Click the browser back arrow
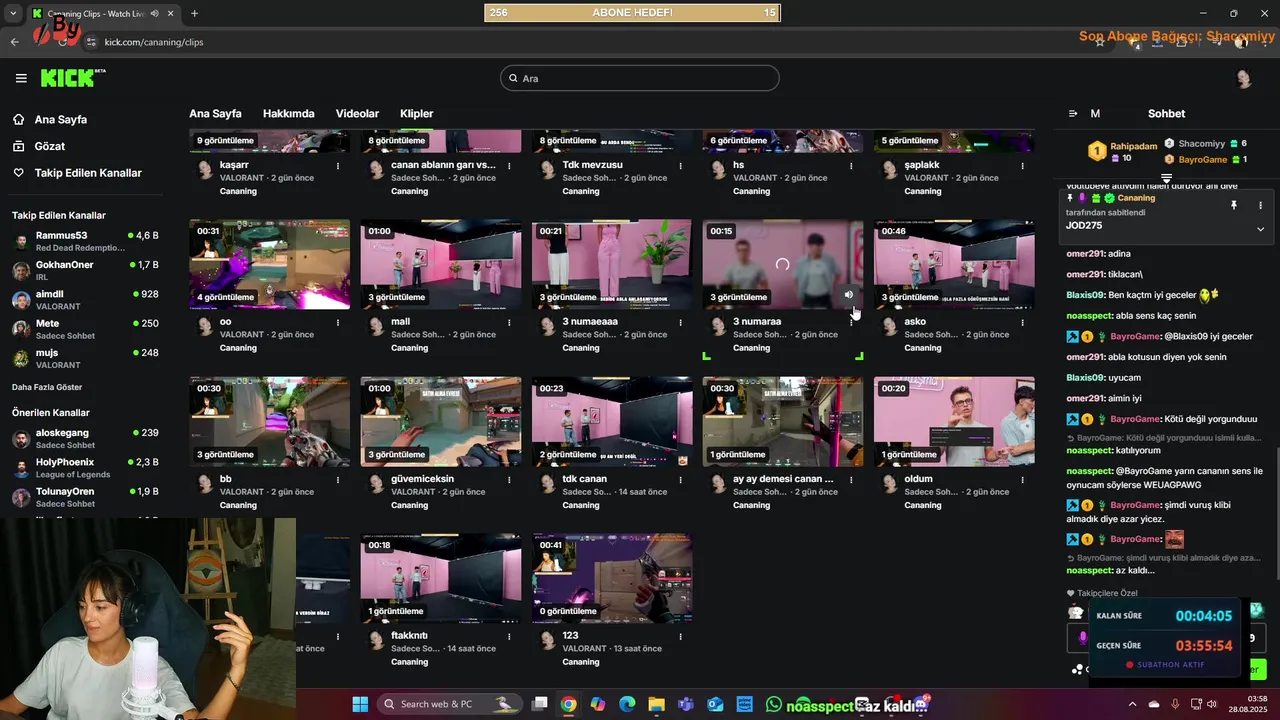The image size is (1280, 720). [x=14, y=42]
